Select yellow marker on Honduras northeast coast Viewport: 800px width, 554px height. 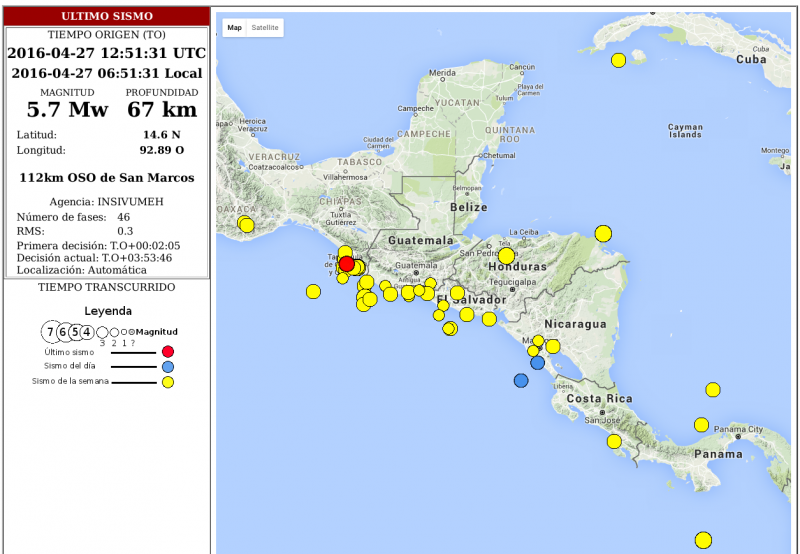(603, 233)
